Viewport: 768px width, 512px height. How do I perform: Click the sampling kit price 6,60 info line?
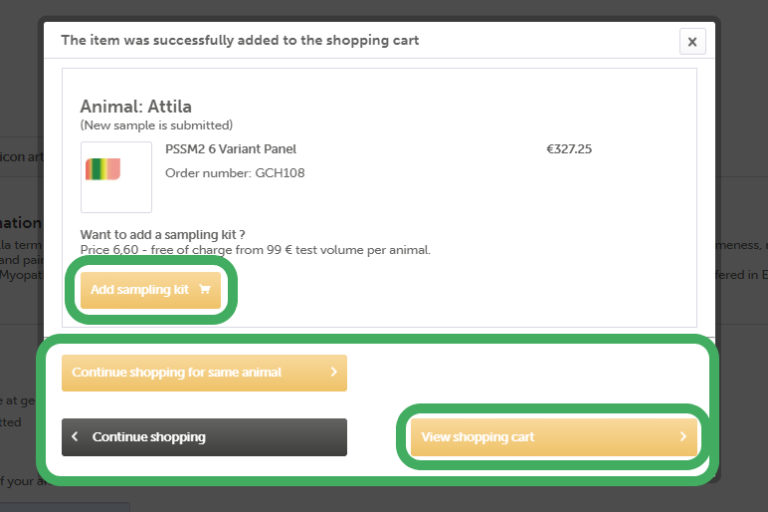(x=255, y=249)
